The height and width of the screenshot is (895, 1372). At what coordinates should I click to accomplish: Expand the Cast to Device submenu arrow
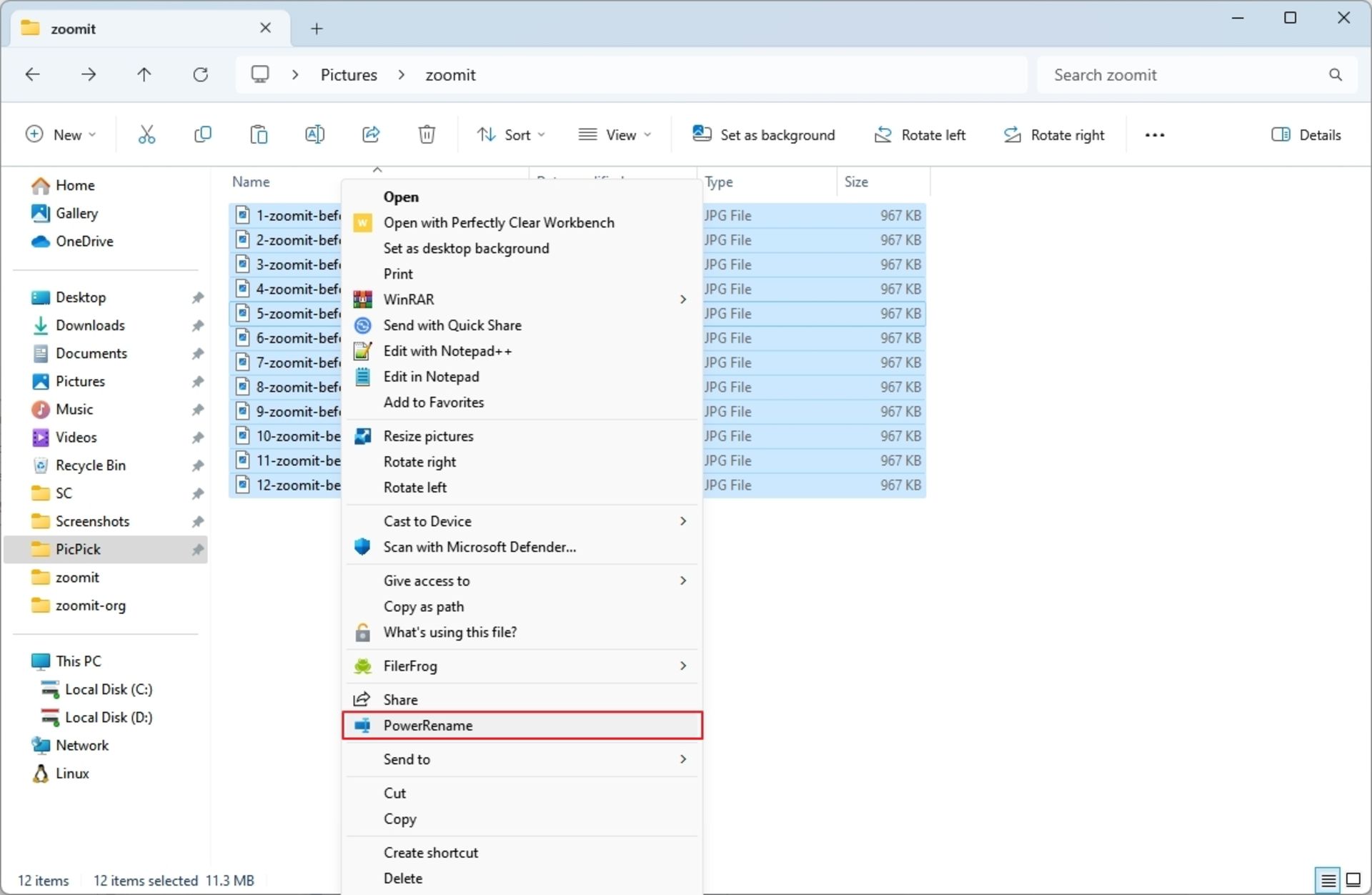683,521
